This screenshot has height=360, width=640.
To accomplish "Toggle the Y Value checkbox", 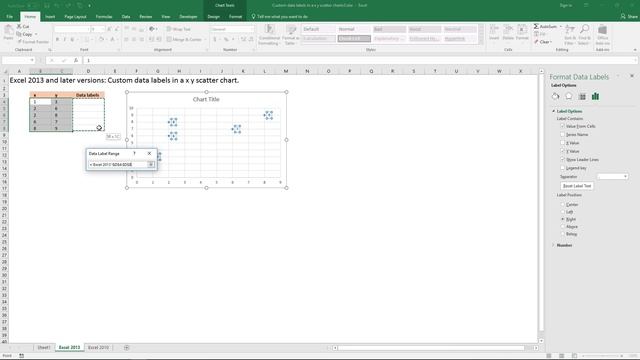I will click(x=562, y=151).
